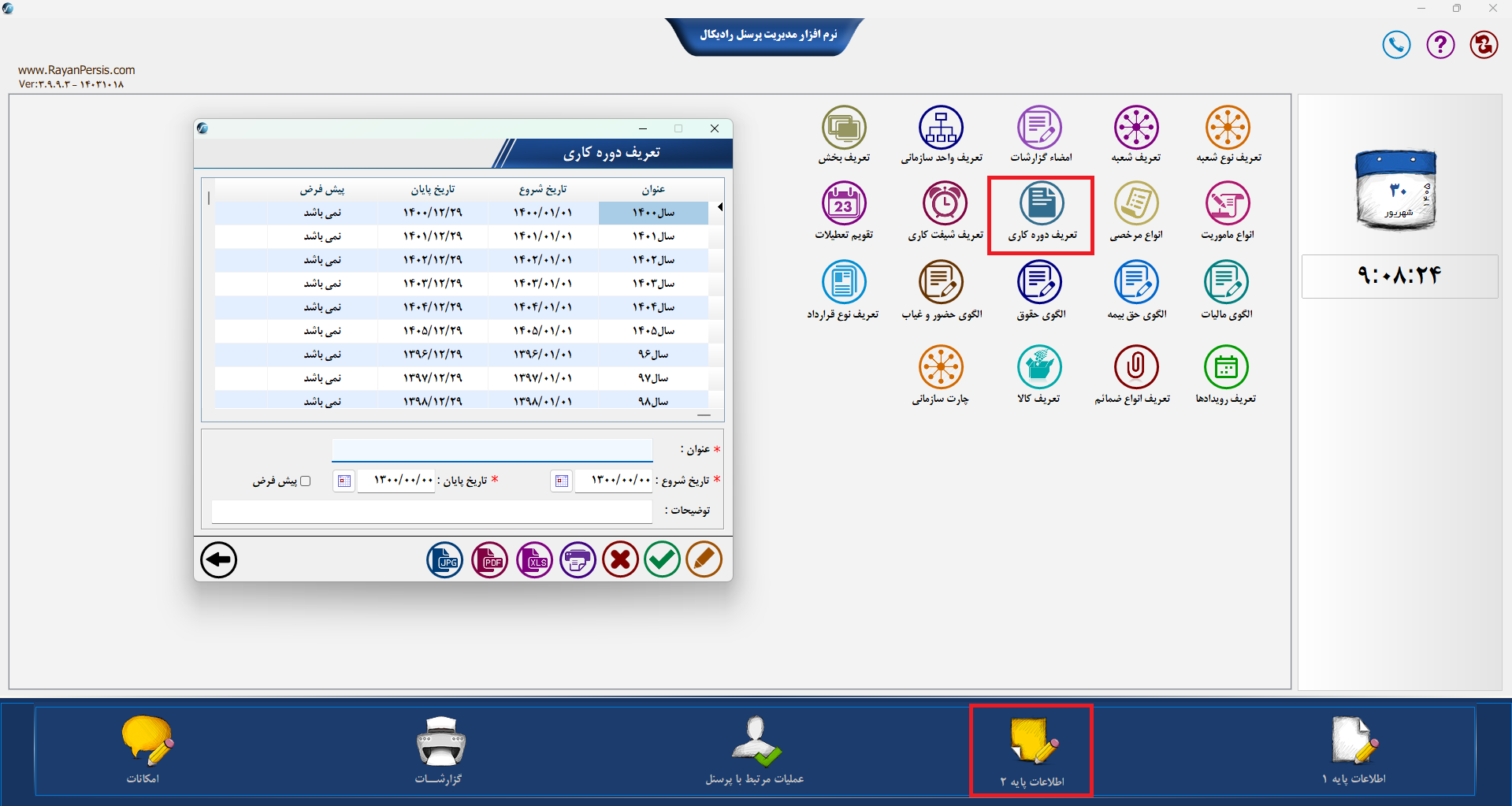This screenshot has height=806, width=1512.
Task: Export table to PDF
Action: pyautogui.click(x=490, y=560)
